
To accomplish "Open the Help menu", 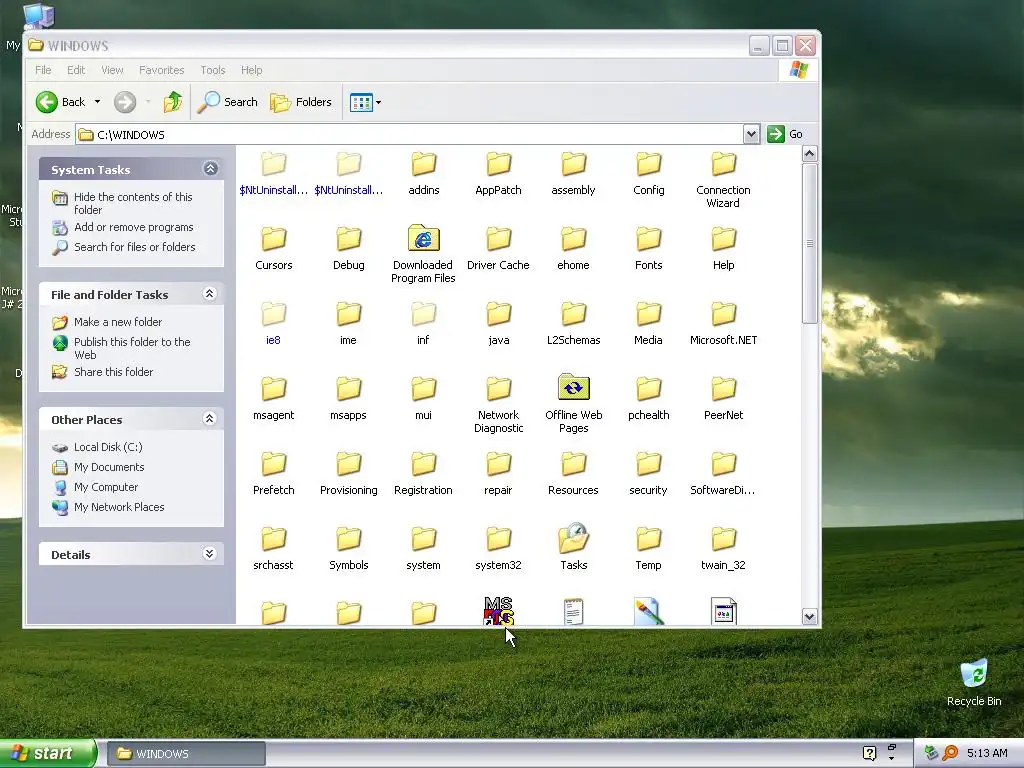I will (251, 70).
